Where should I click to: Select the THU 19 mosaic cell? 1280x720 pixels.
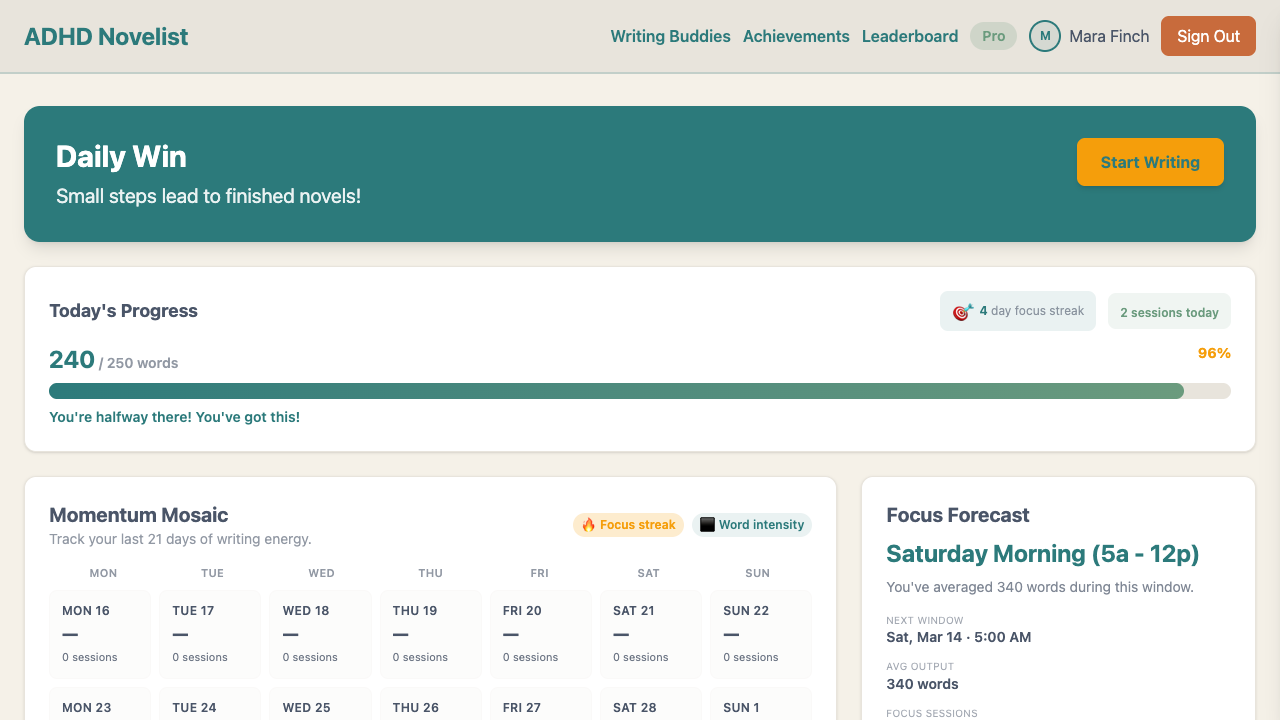tap(430, 633)
